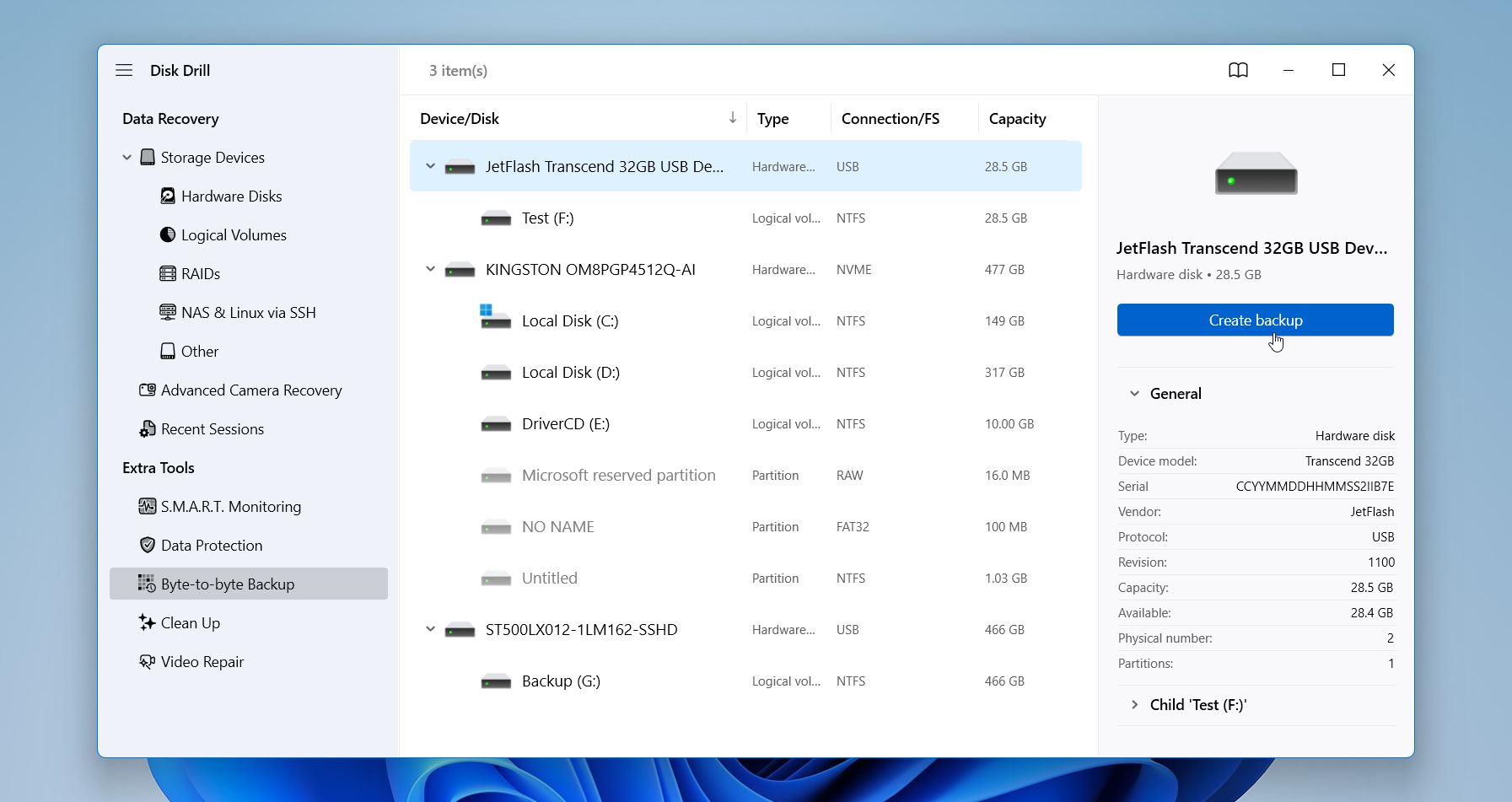
Task: Select the Backup (G:) name
Action: (561, 681)
